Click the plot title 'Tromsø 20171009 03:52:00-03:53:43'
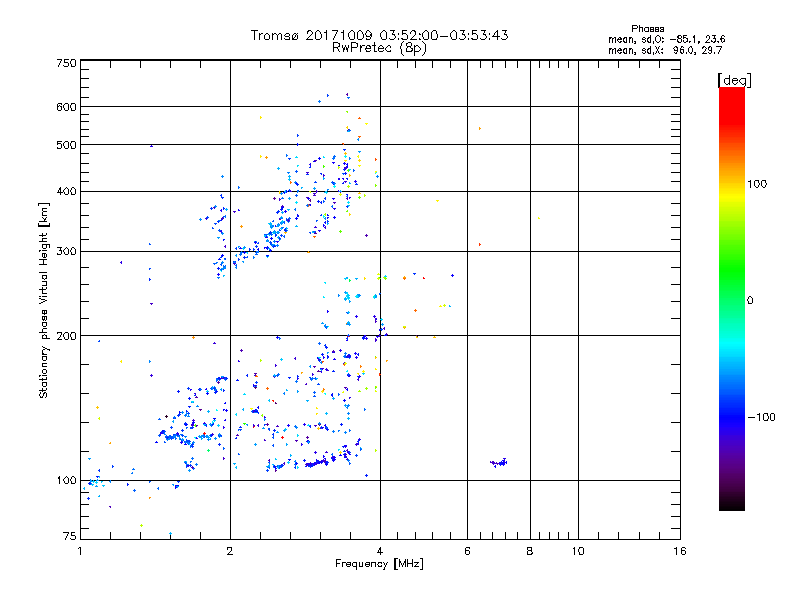 (379, 35)
